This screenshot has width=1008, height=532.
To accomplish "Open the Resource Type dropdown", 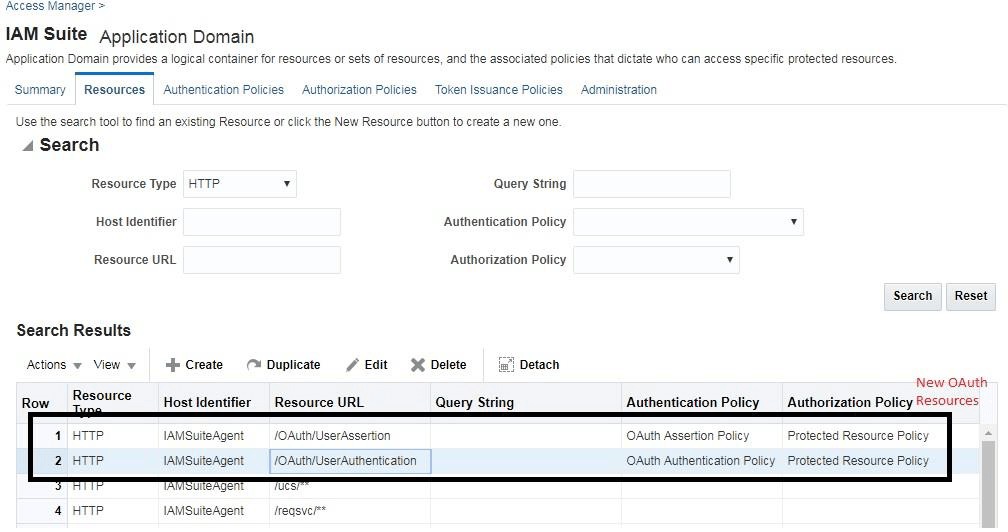I will pos(240,184).
